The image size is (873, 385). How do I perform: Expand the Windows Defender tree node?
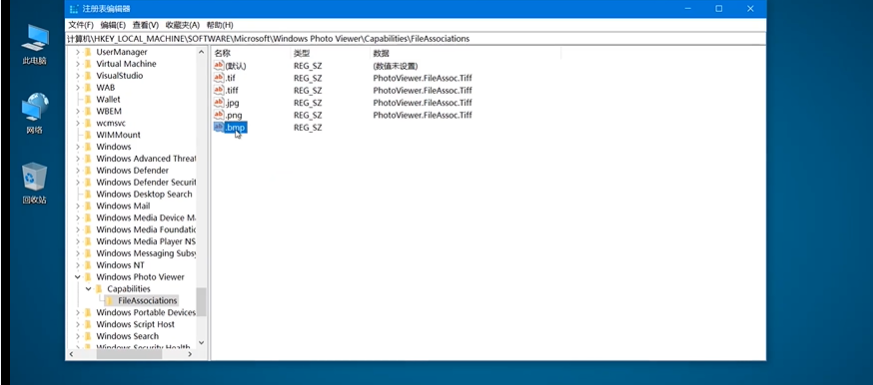pyautogui.click(x=77, y=170)
